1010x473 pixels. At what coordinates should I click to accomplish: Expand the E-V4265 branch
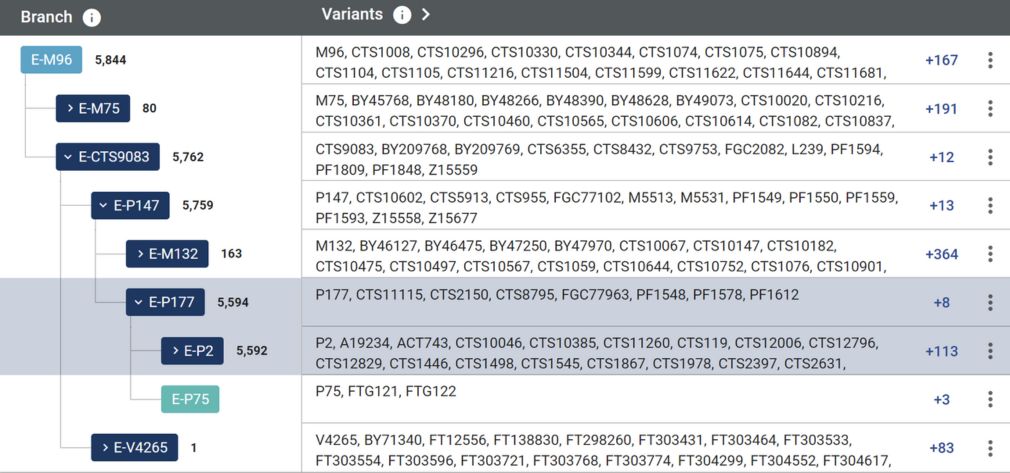(134, 447)
